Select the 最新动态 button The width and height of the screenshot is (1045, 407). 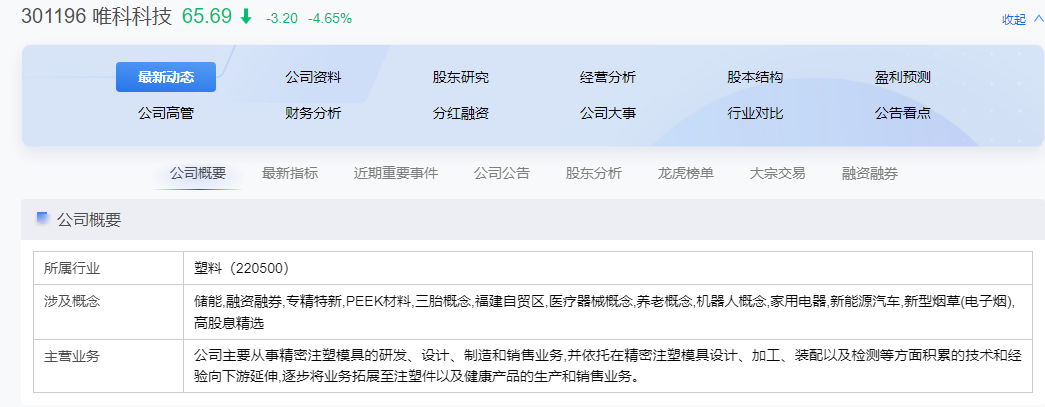click(166, 77)
